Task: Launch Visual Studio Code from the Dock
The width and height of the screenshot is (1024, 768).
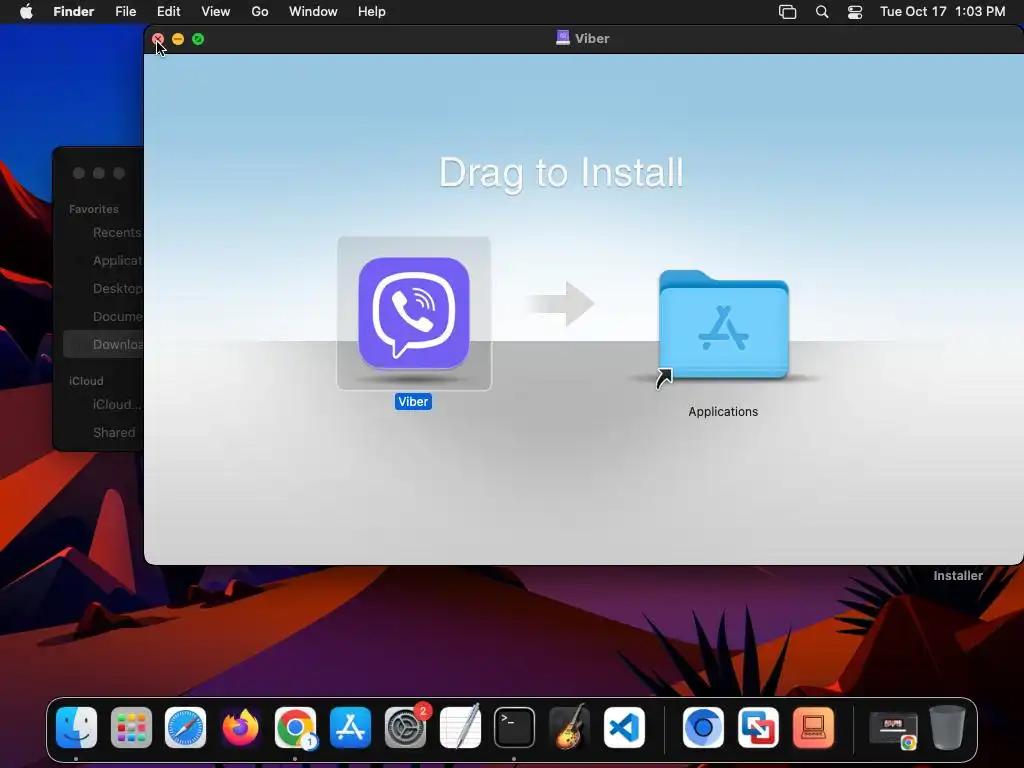Action: (x=624, y=727)
